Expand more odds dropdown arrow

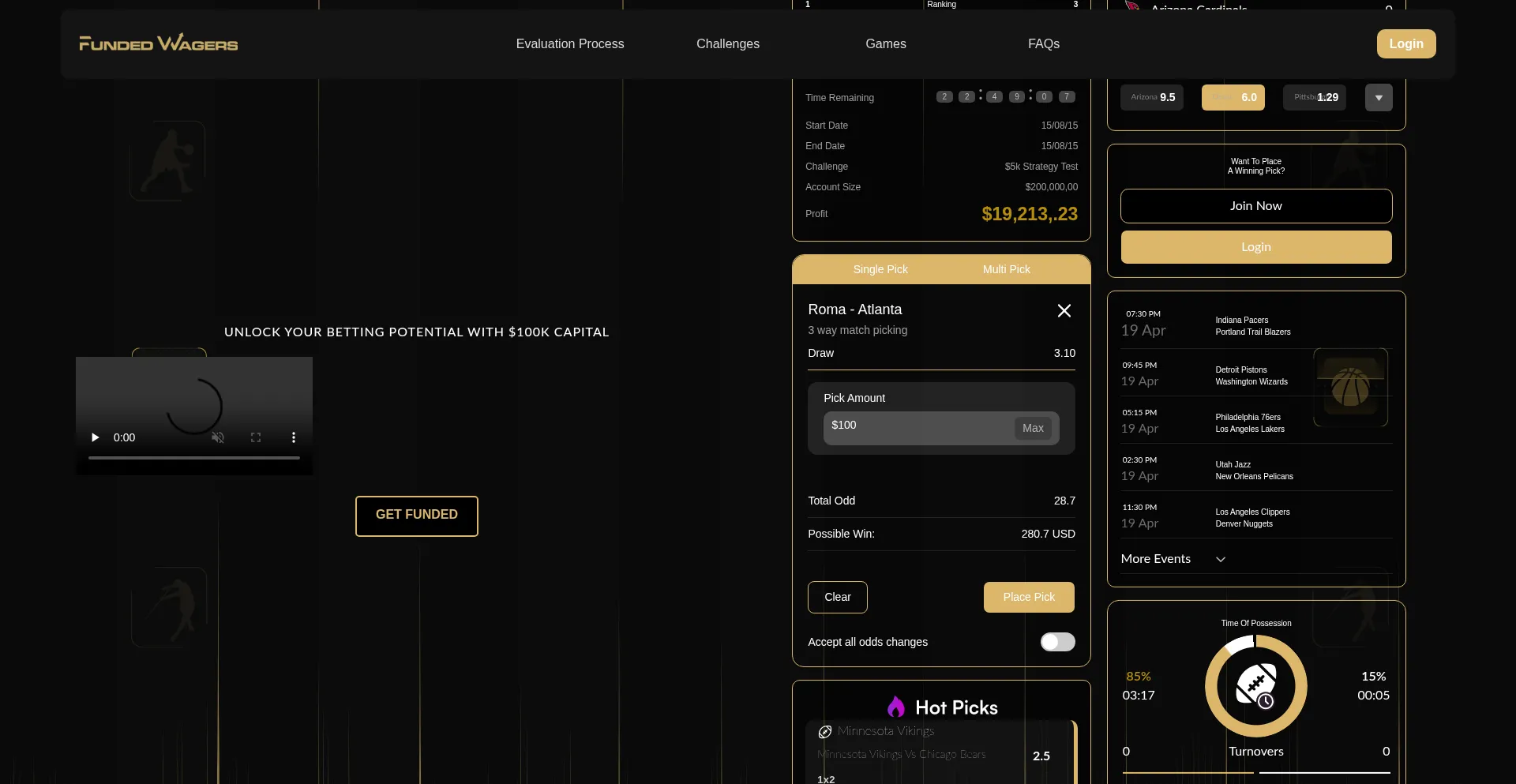pos(1379,98)
